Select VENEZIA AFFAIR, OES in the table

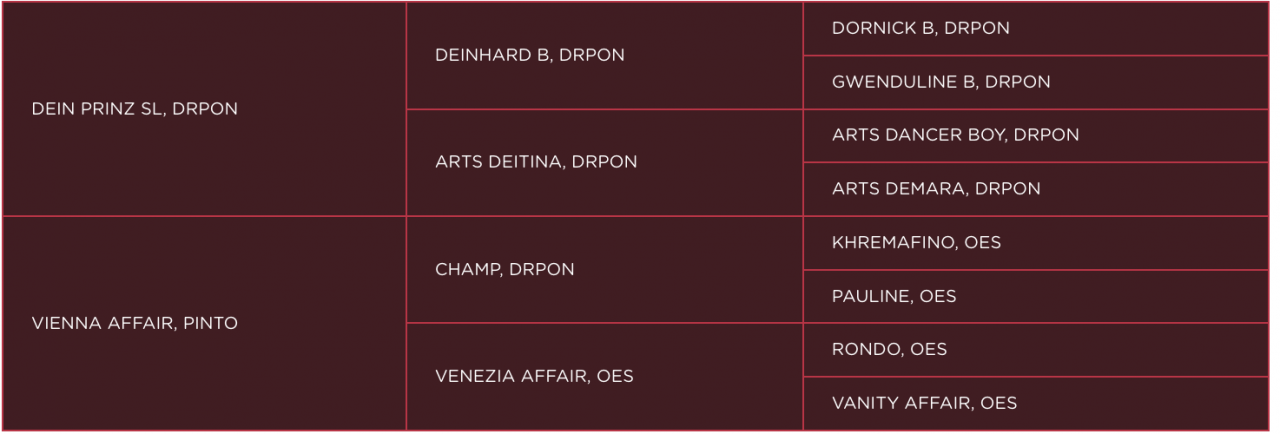coord(534,376)
